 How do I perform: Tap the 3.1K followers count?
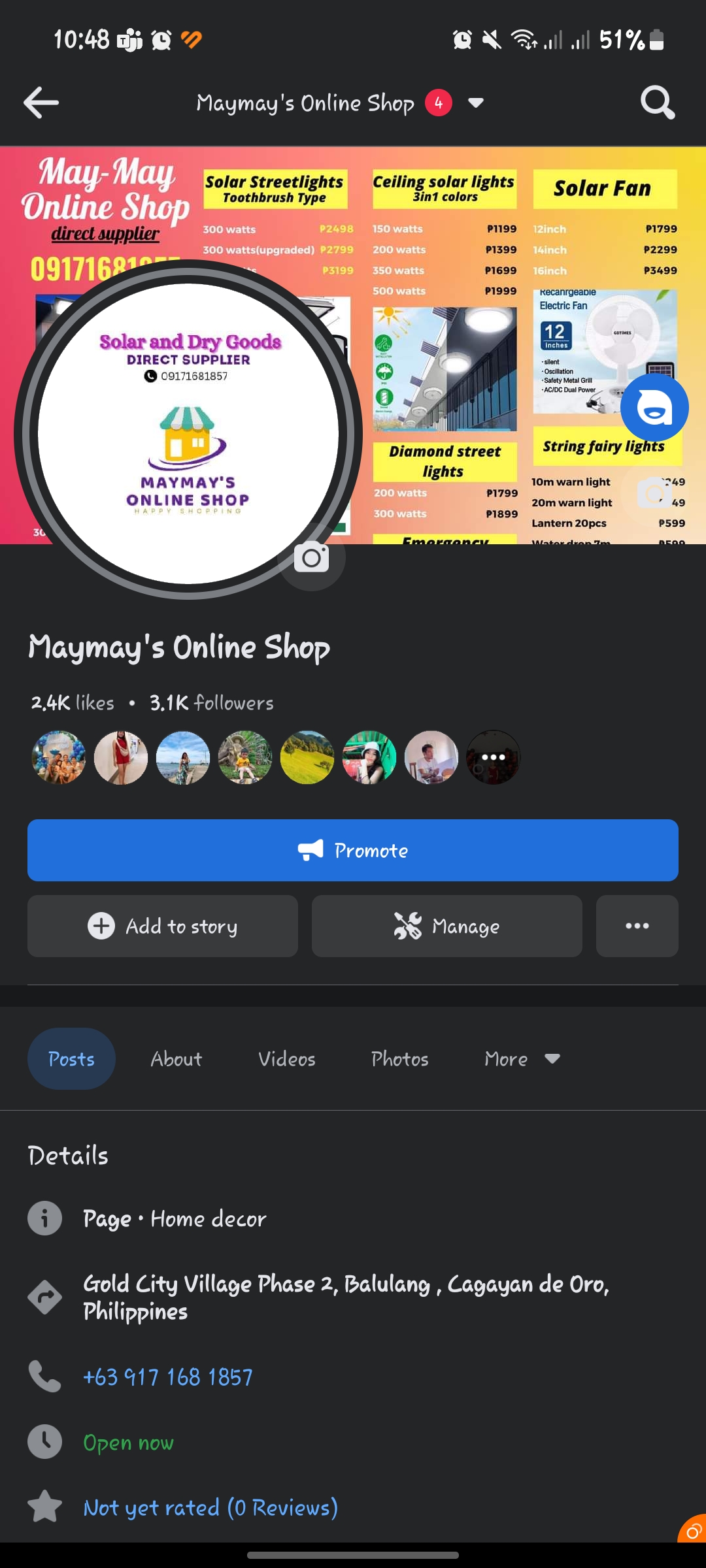click(x=212, y=703)
